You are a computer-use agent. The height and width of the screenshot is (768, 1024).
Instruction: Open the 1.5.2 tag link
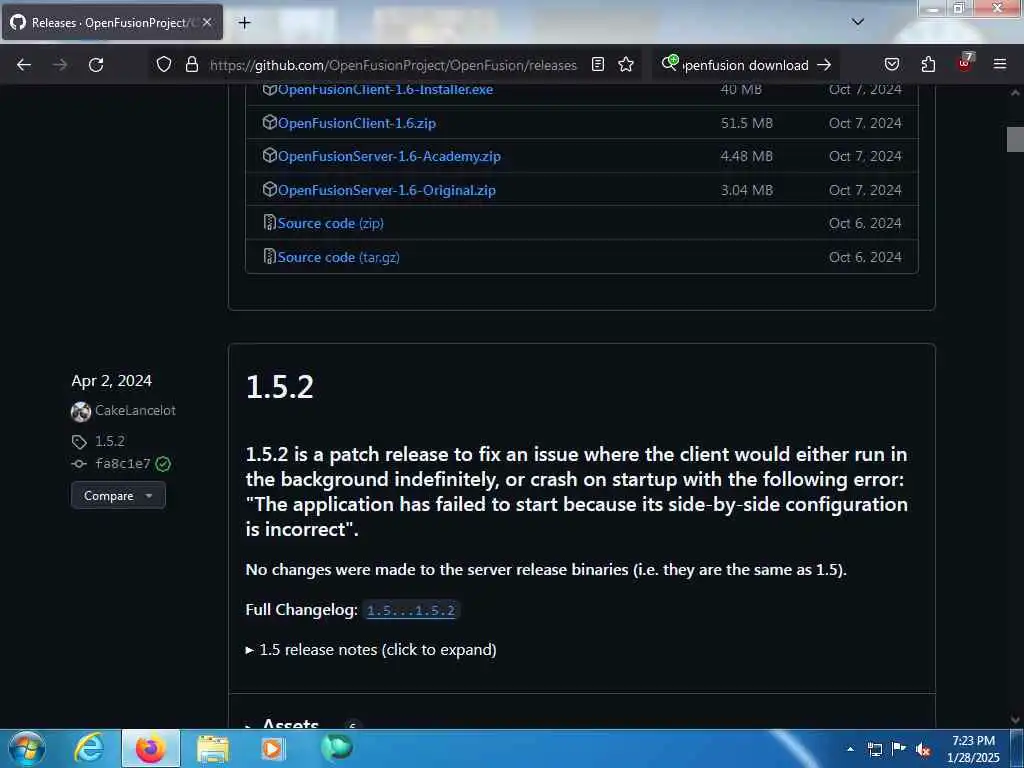coord(110,441)
